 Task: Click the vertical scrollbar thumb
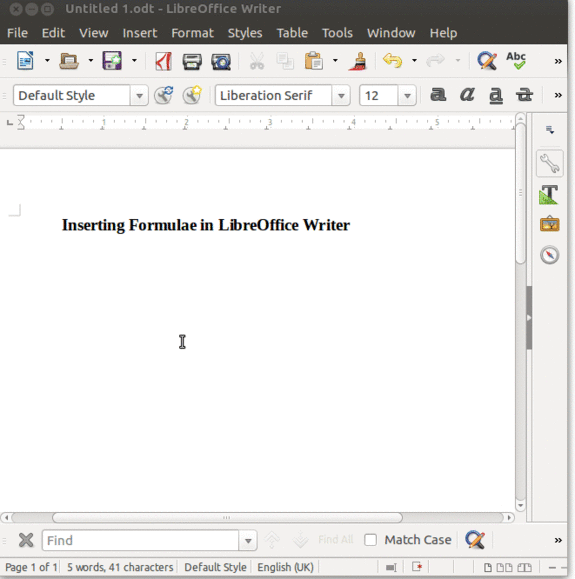pos(520,193)
